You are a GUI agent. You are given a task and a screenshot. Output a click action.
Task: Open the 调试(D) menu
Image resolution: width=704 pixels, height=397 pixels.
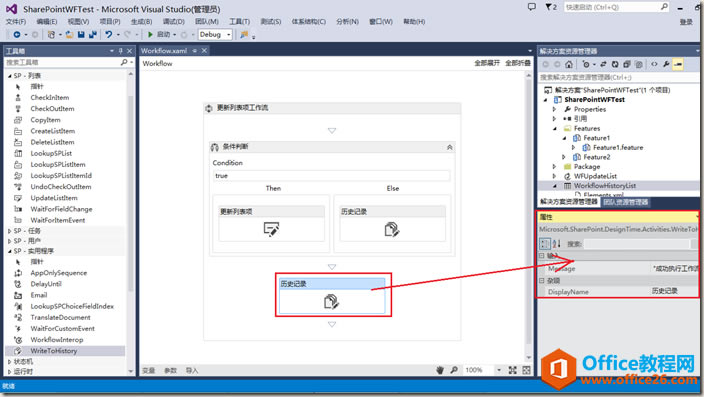(x=174, y=22)
